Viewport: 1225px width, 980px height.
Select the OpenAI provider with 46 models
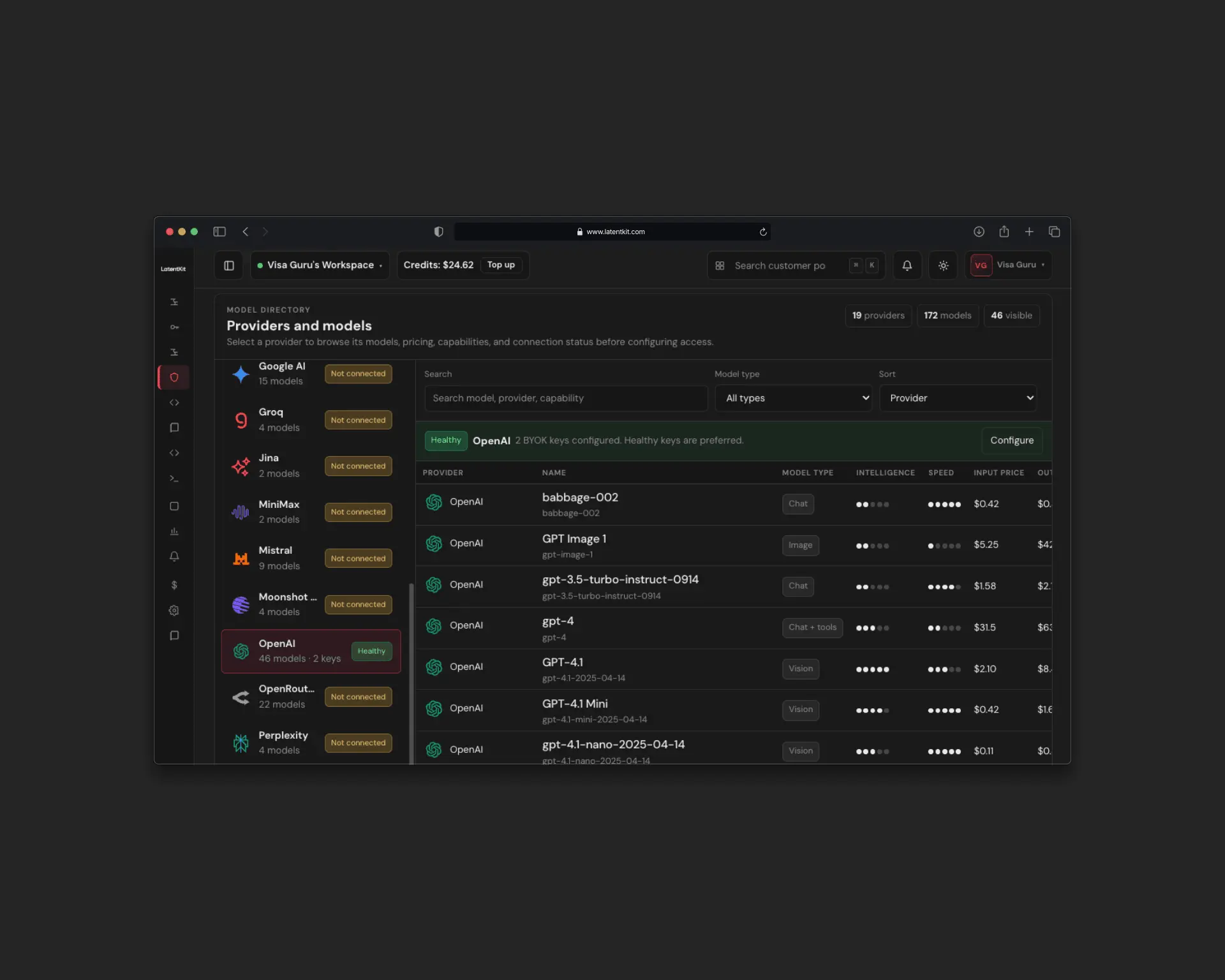point(311,651)
